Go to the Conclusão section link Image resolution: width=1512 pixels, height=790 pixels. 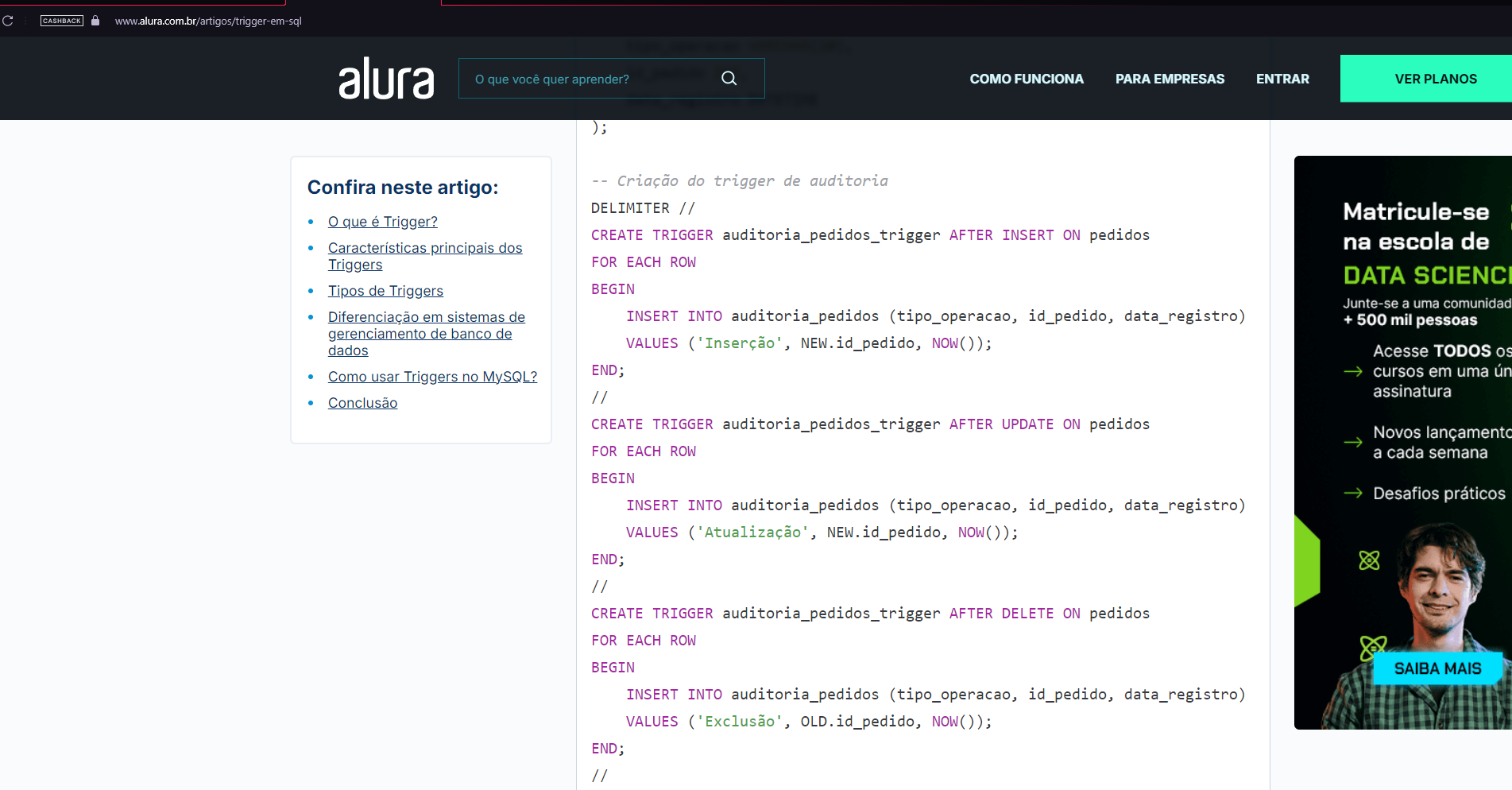(362, 403)
